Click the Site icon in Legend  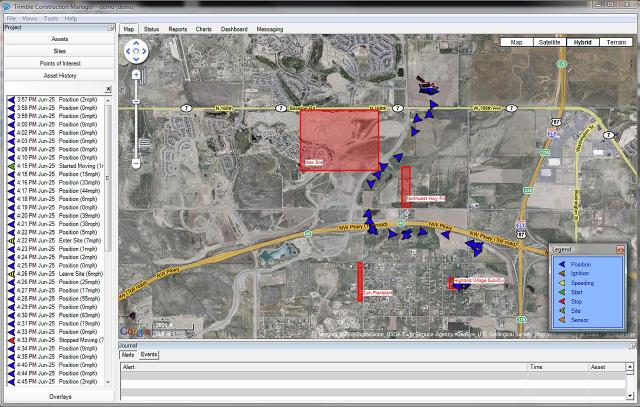click(562, 311)
